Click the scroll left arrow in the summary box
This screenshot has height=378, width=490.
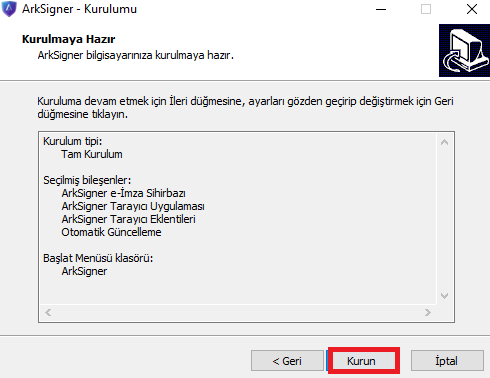click(x=48, y=313)
